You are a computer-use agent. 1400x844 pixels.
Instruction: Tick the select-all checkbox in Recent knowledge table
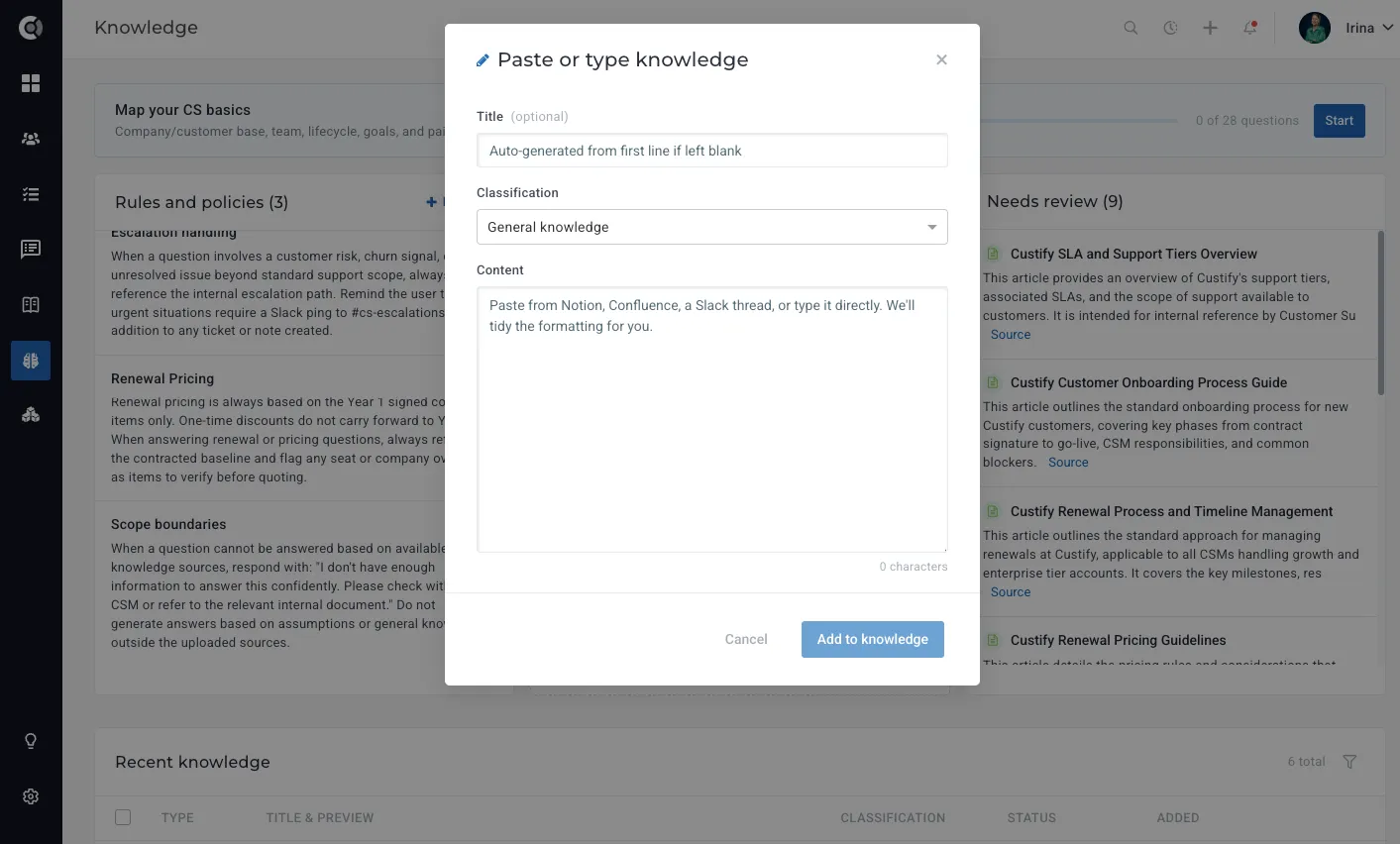click(x=123, y=817)
